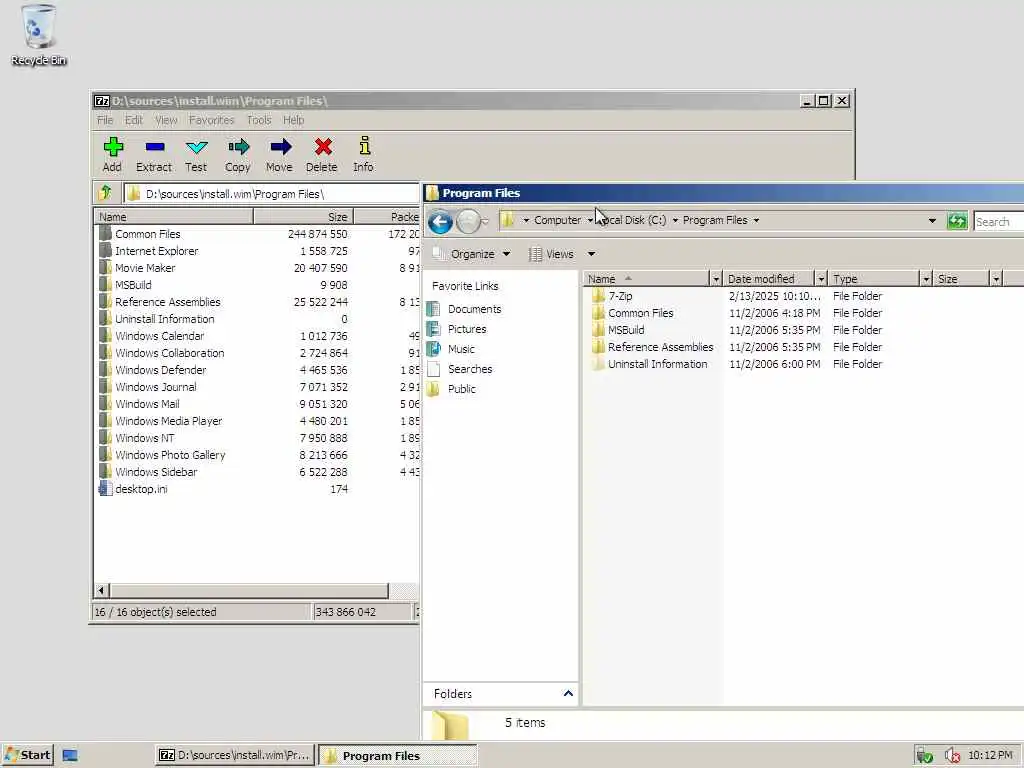The width and height of the screenshot is (1024, 768).
Task: Select Reference Assemblies folder in Explorer
Action: [x=660, y=347]
